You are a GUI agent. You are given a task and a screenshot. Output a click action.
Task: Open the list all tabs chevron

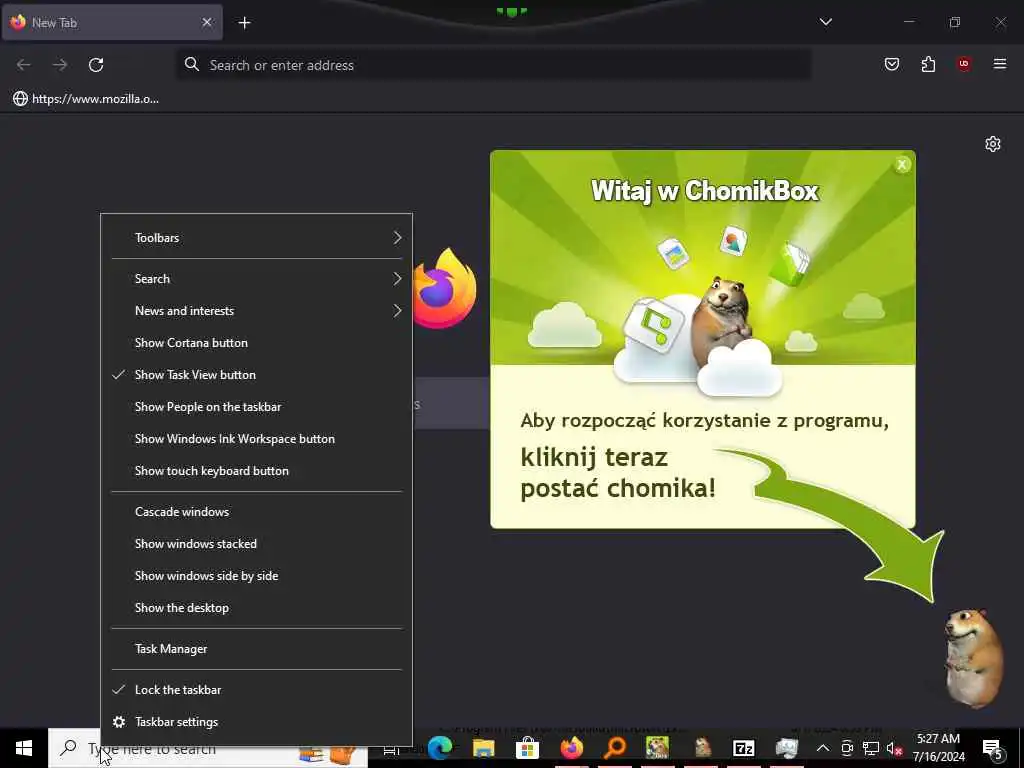[x=825, y=22]
